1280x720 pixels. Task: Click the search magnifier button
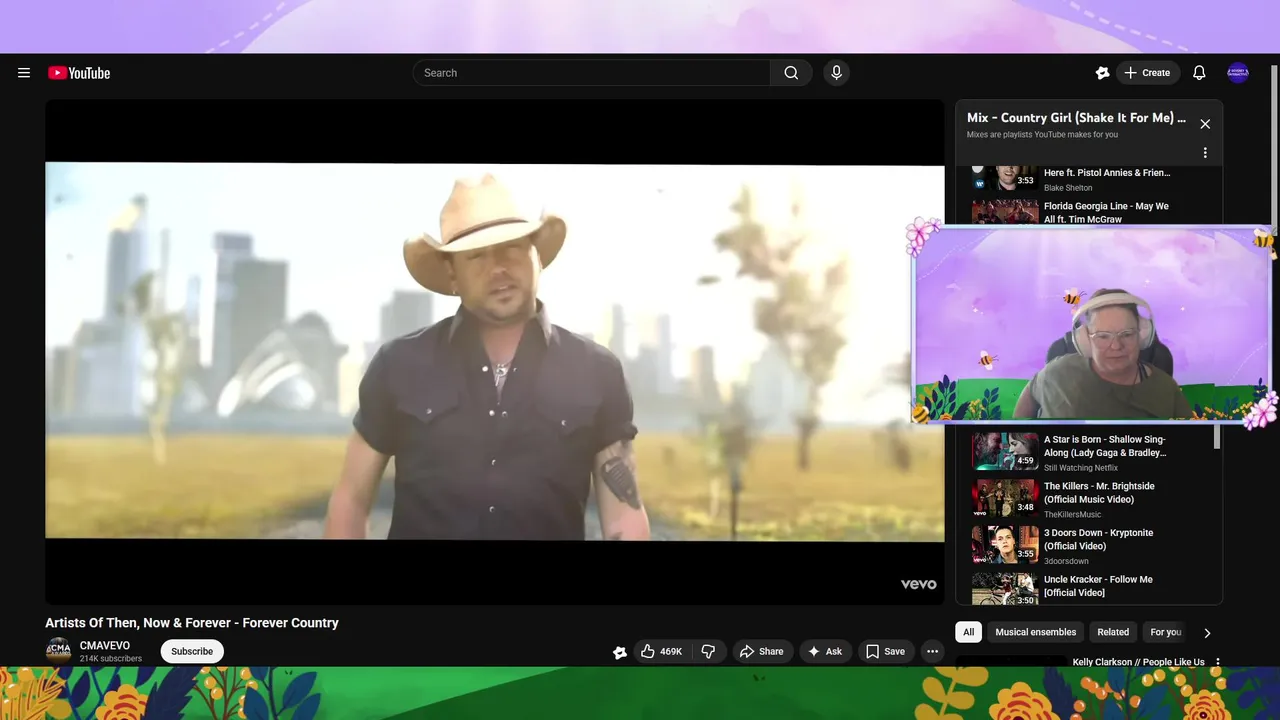tap(791, 73)
